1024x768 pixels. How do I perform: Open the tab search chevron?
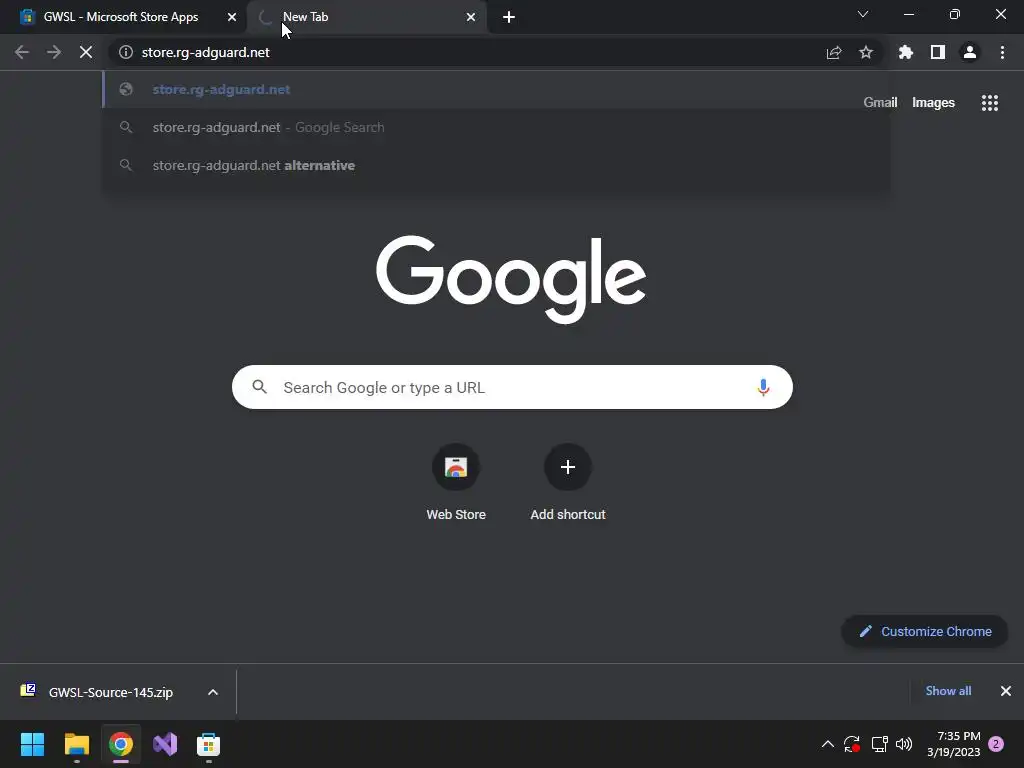pyautogui.click(x=863, y=14)
